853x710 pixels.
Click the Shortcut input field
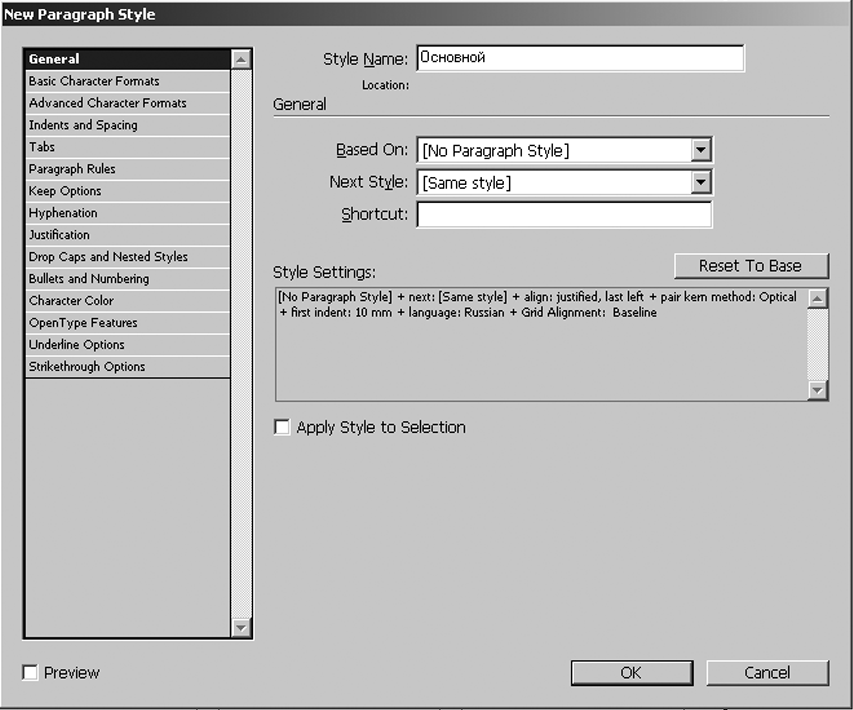pos(564,214)
